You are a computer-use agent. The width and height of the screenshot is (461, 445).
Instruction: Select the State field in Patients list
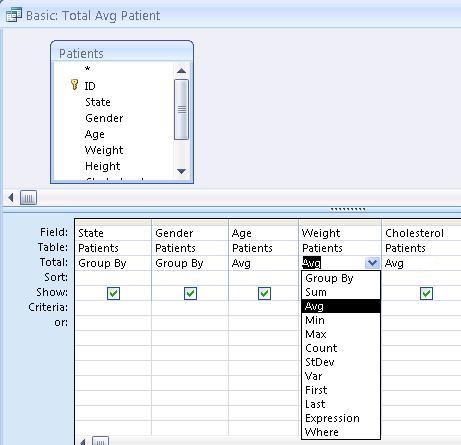click(113, 102)
